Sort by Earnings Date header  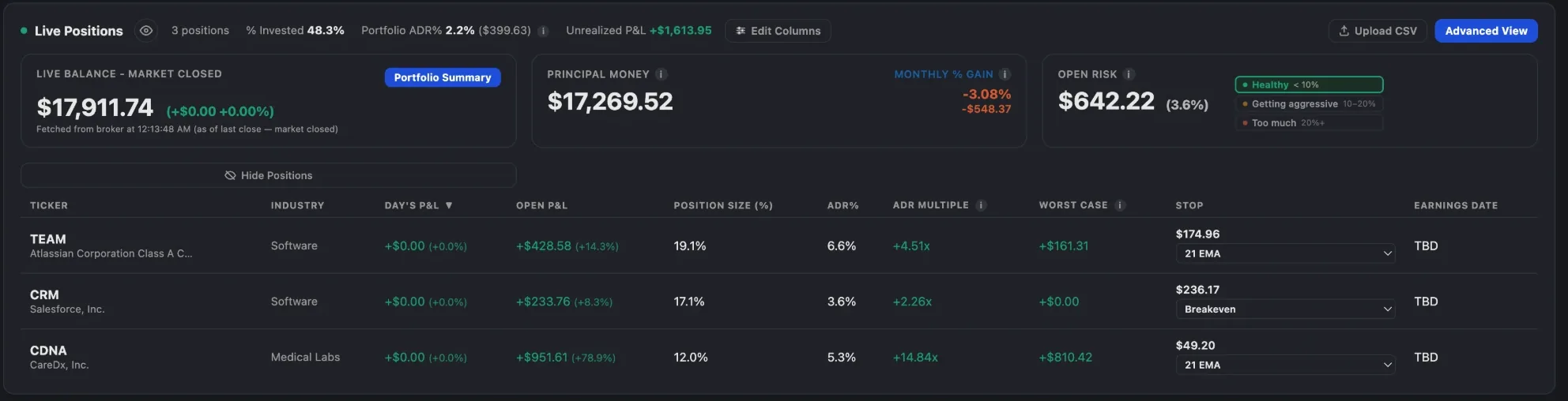click(1456, 205)
